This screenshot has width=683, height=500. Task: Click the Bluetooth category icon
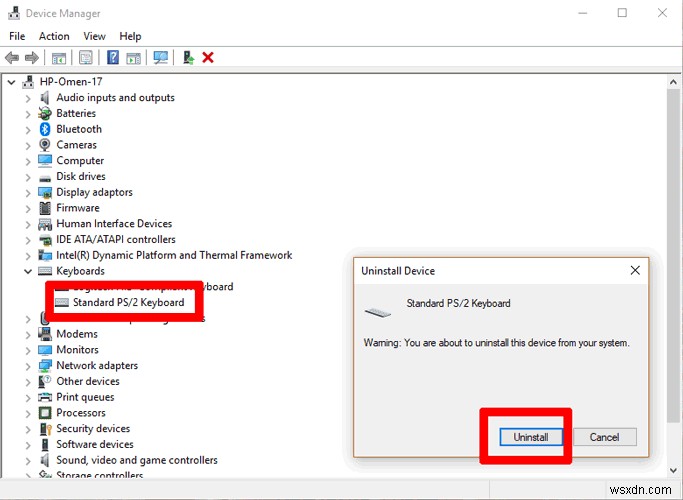point(45,129)
